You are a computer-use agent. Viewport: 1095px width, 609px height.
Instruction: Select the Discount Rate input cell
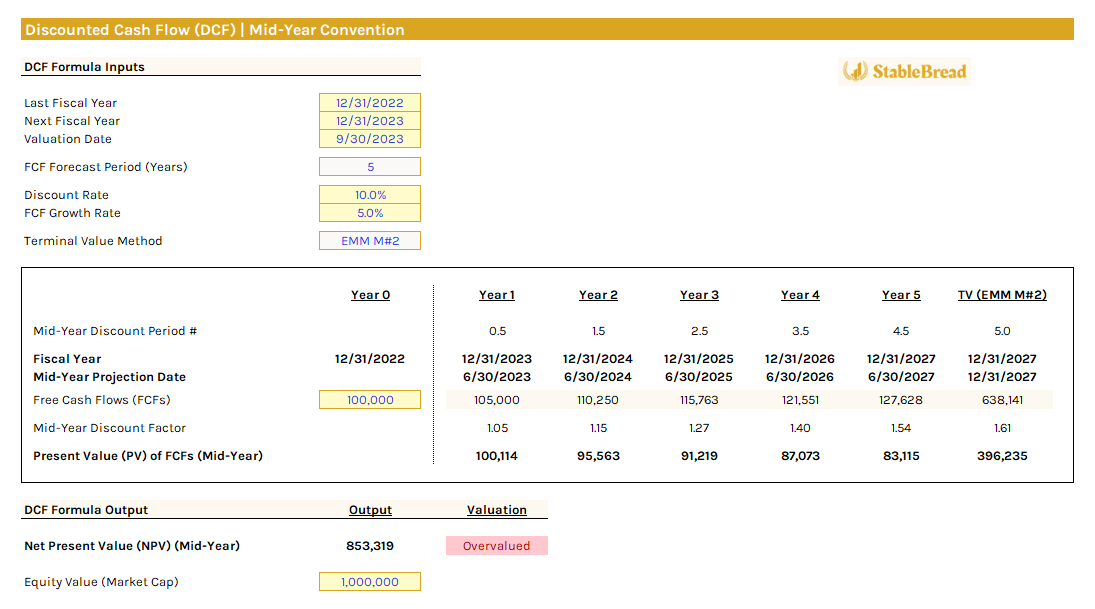click(370, 194)
